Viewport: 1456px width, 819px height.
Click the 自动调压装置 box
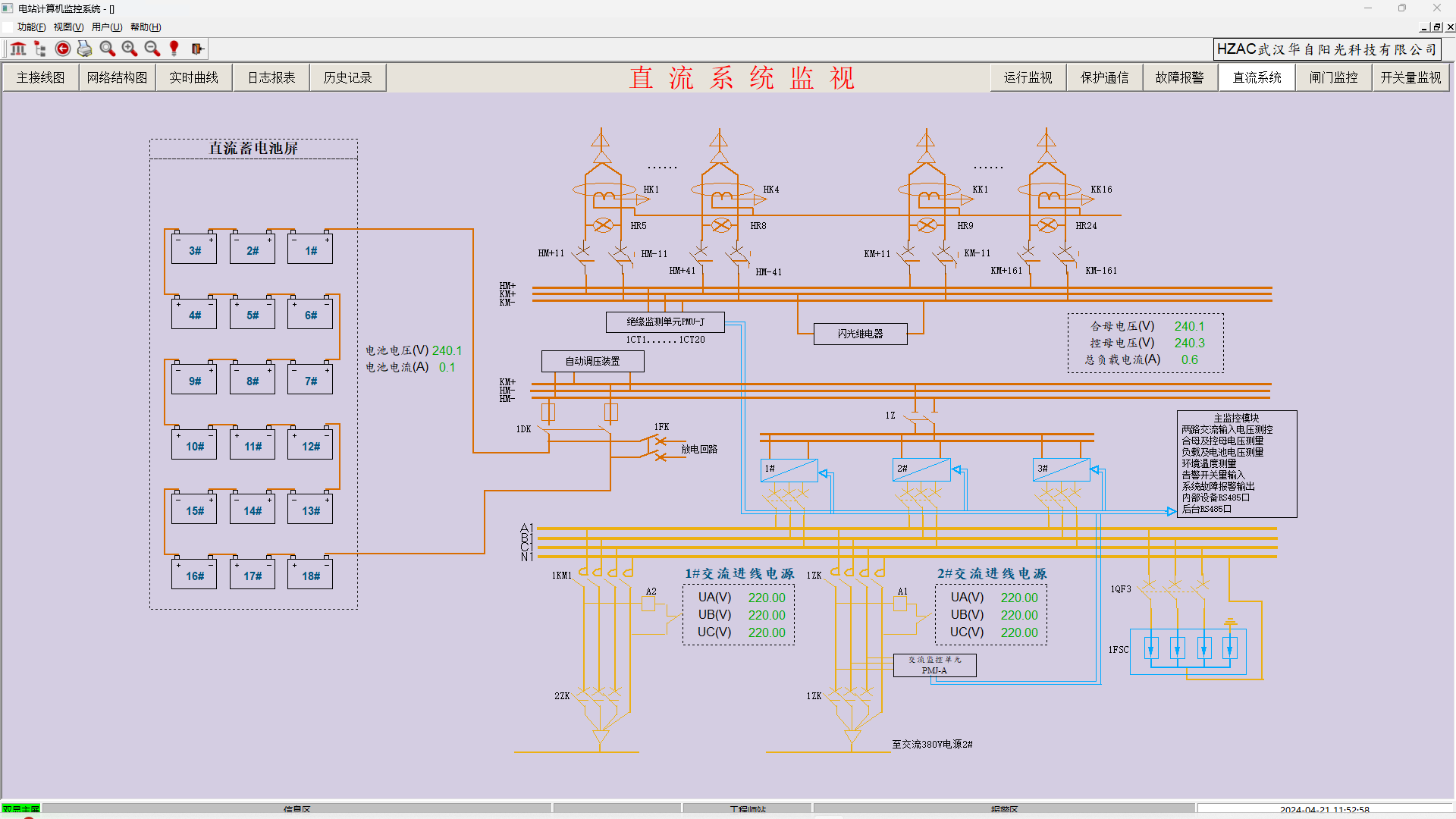coord(592,361)
